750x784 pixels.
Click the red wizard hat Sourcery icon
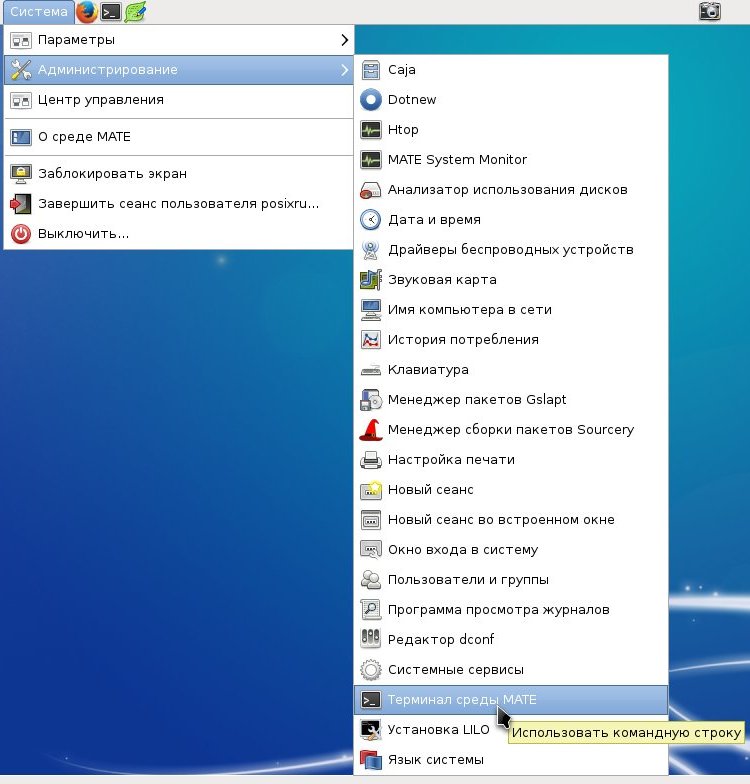coord(370,430)
